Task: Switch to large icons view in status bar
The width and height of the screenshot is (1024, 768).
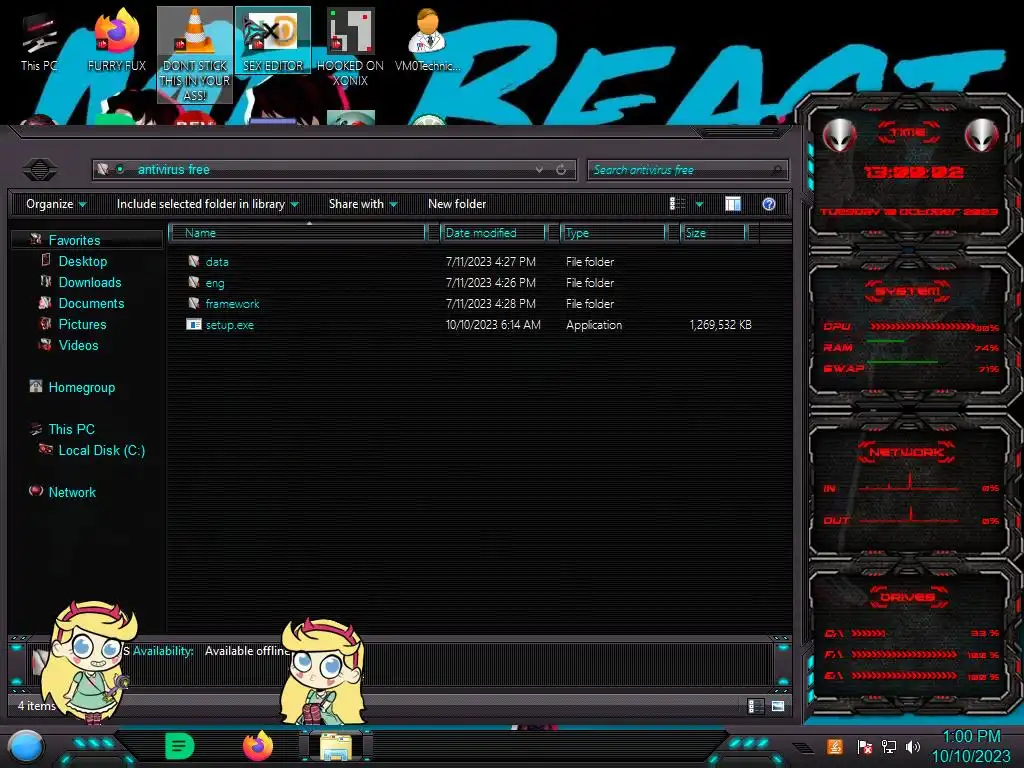Action: click(778, 706)
